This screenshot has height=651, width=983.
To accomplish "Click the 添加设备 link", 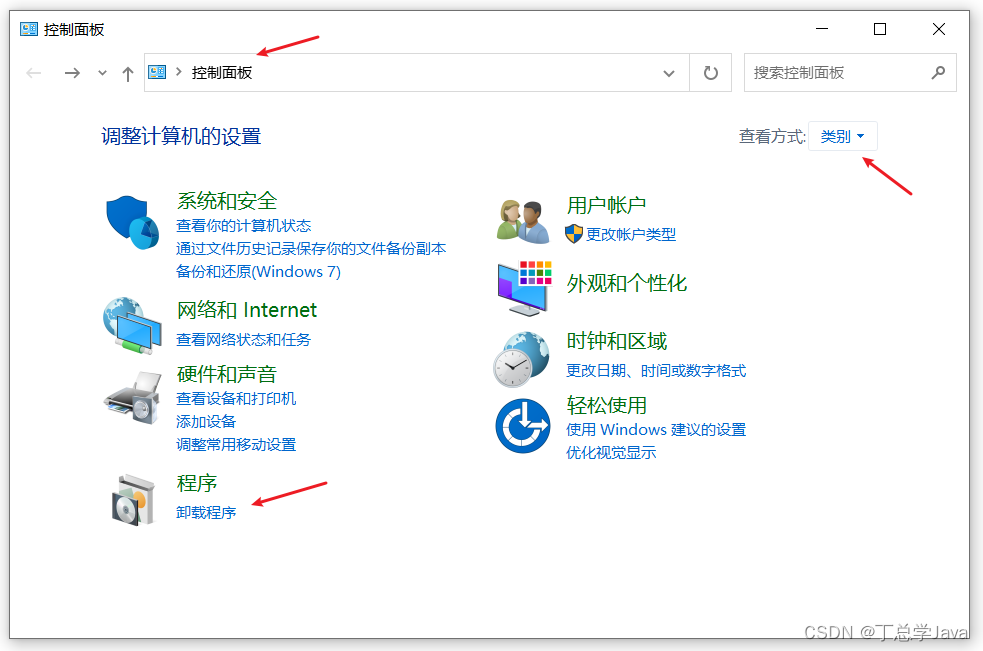I will 206,421.
